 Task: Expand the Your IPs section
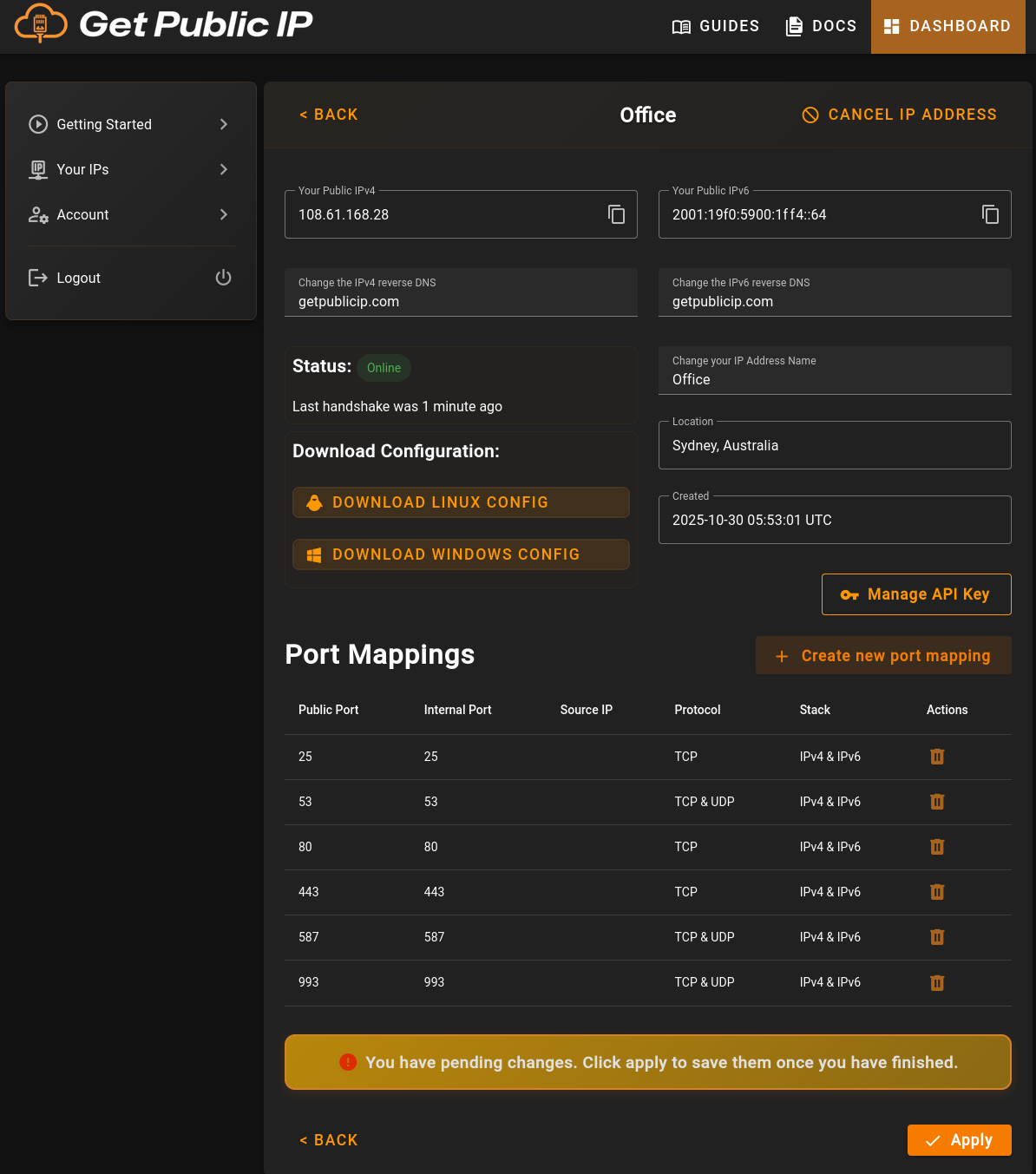pos(223,169)
